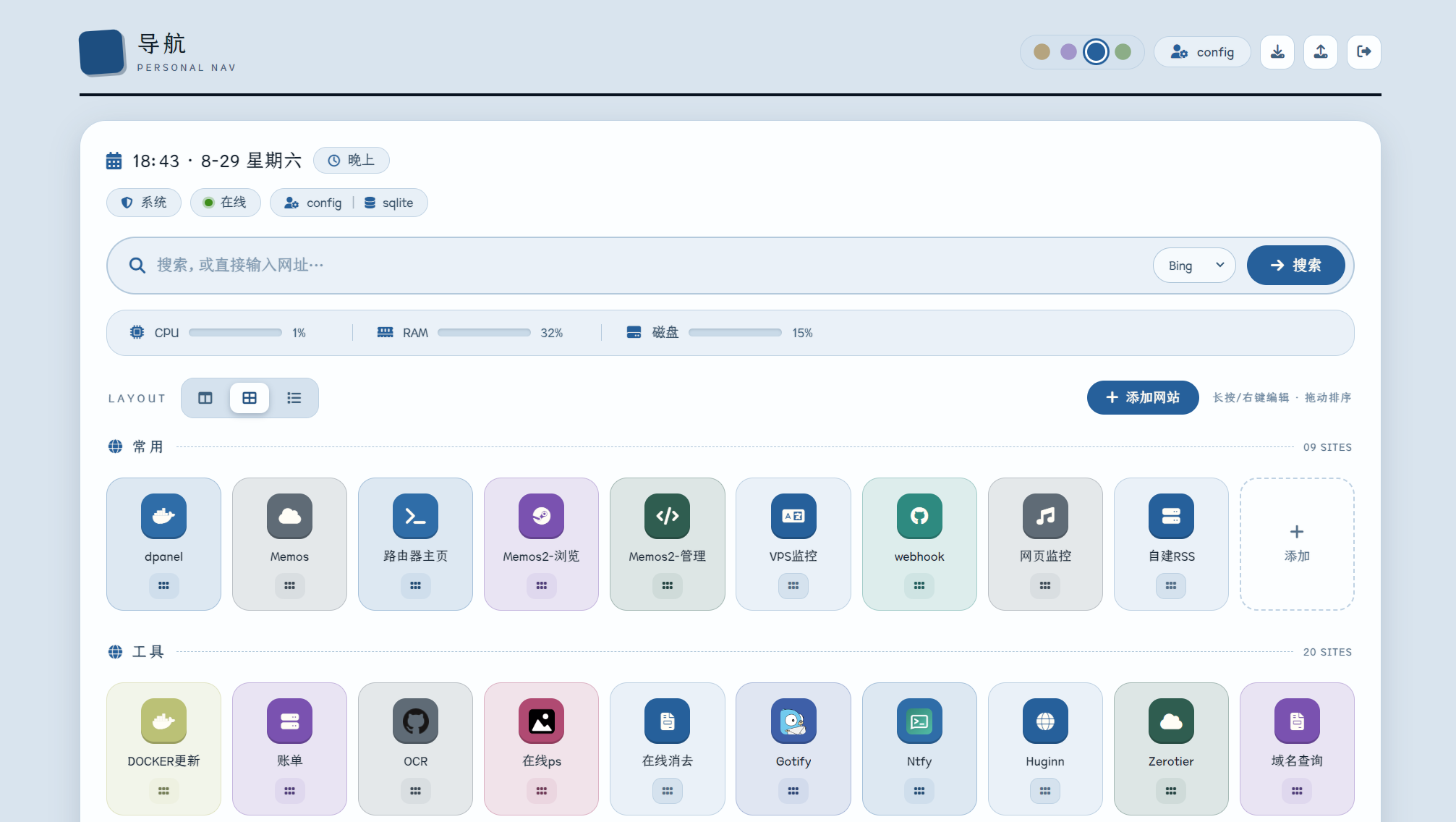Click the 常用 category heading
The image size is (1456, 822).
coord(148,447)
